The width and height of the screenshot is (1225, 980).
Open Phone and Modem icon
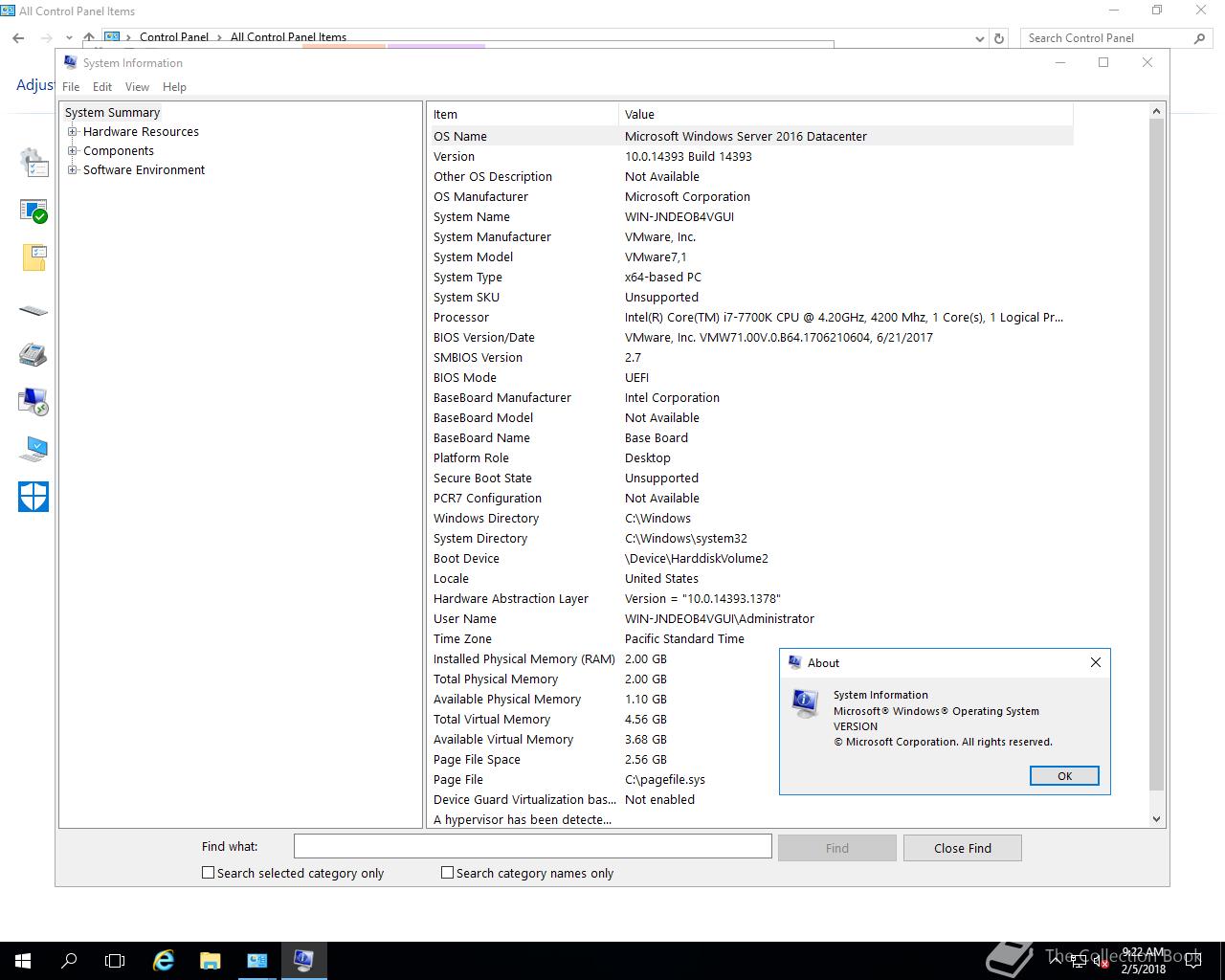[33, 354]
